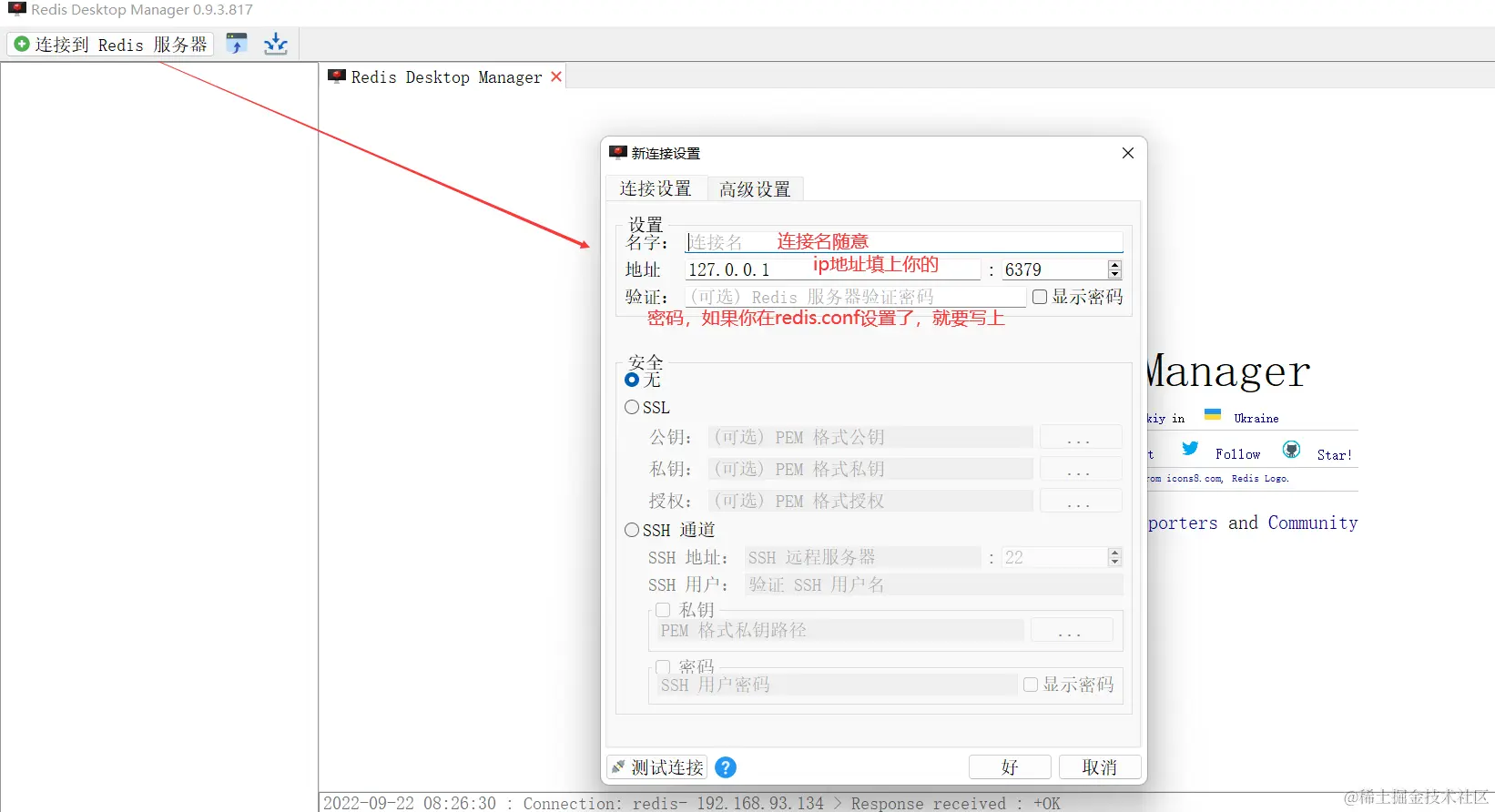Click the PEM 公钥 input field
Image resolution: width=1495 pixels, height=812 pixels.
[x=870, y=437]
